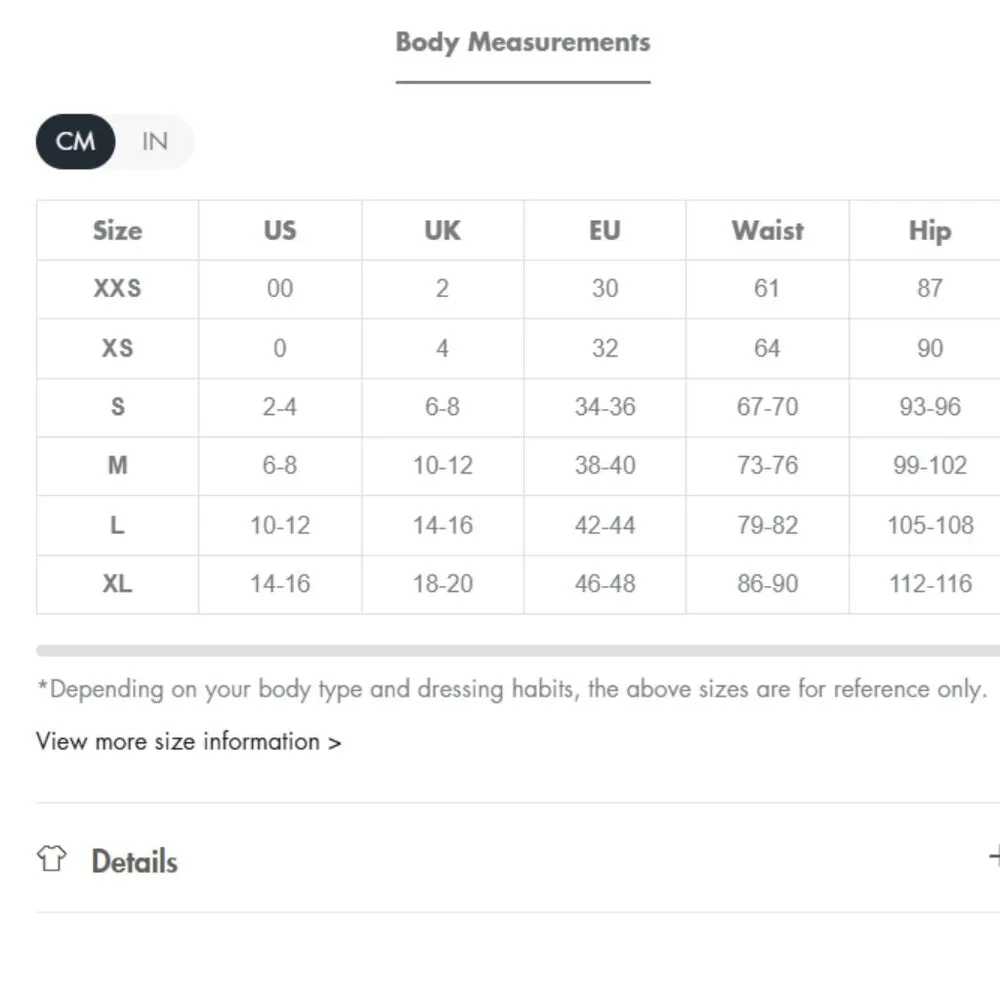Click the US column header
The image size is (1000, 1000).
tap(280, 230)
